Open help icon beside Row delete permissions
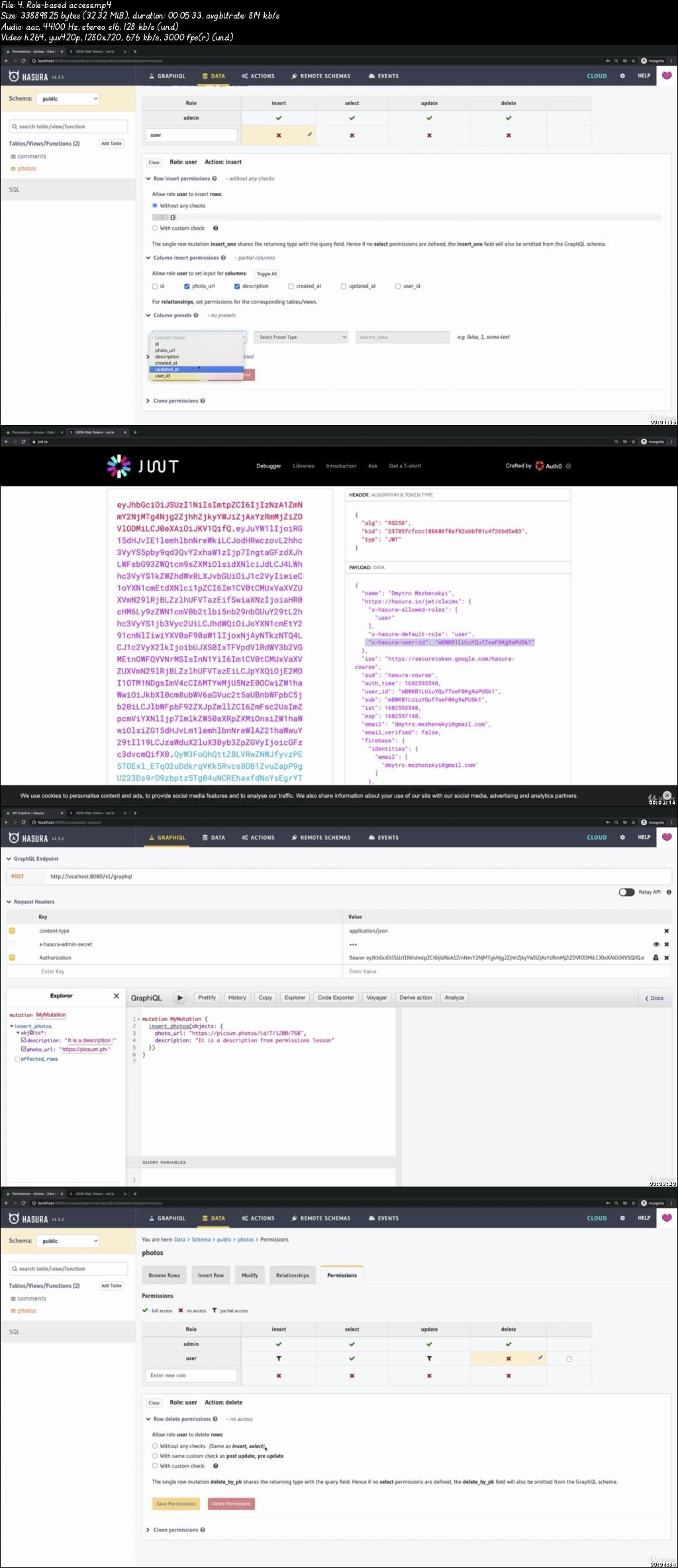 (215, 1419)
